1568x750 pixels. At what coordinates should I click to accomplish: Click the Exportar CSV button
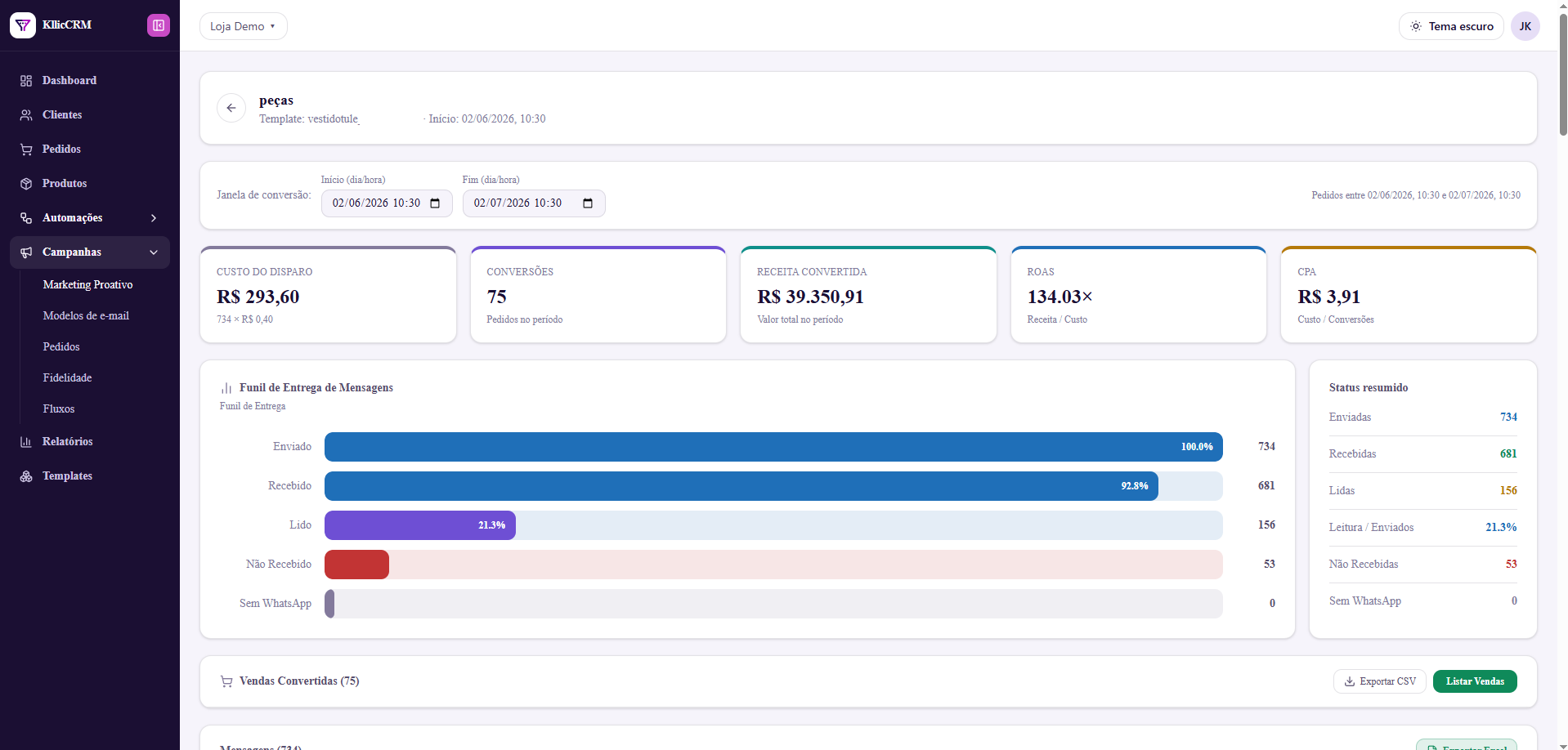pyautogui.click(x=1380, y=681)
